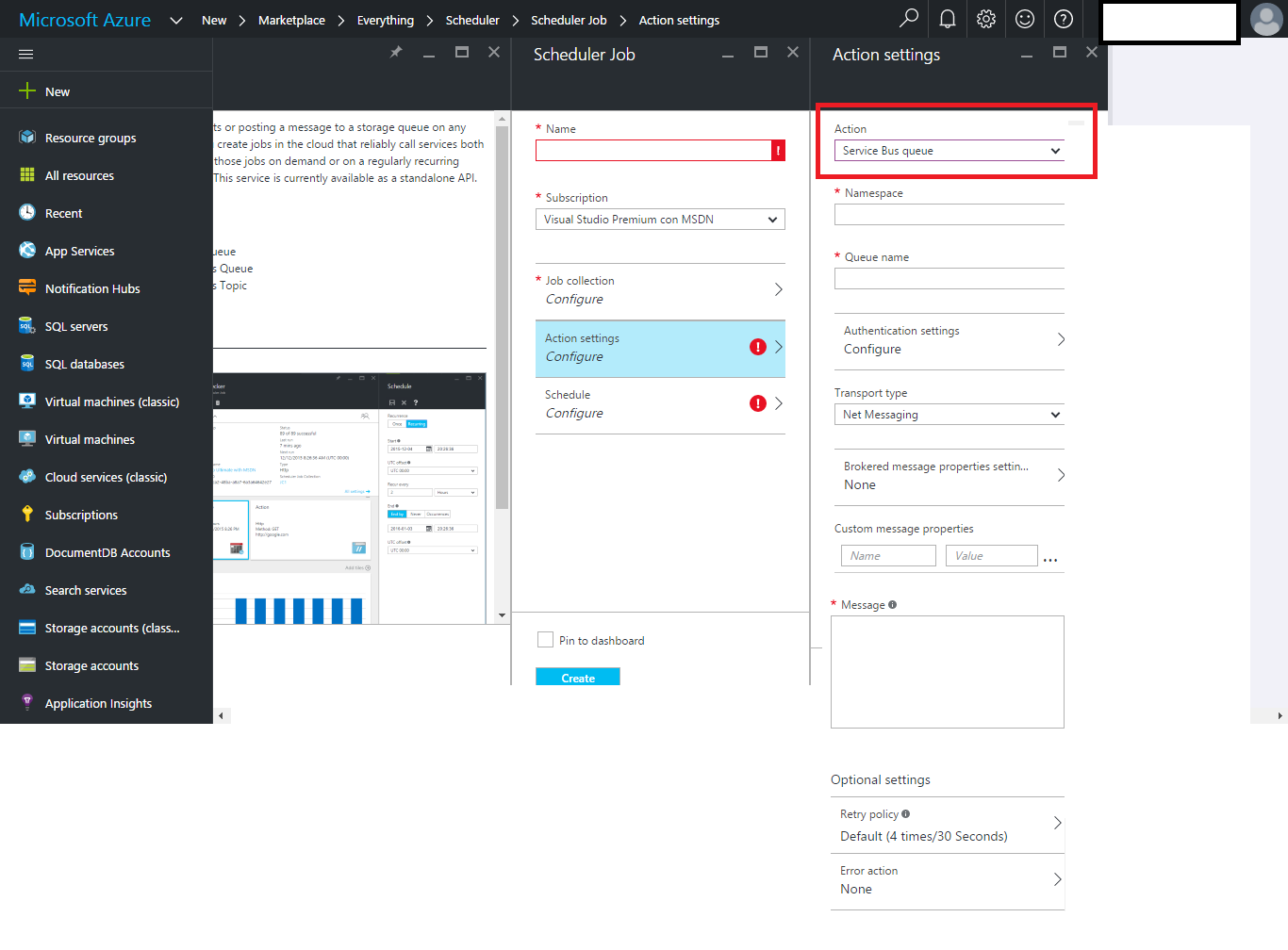Click the Create button
This screenshot has width=1288, height=950.
click(x=578, y=677)
